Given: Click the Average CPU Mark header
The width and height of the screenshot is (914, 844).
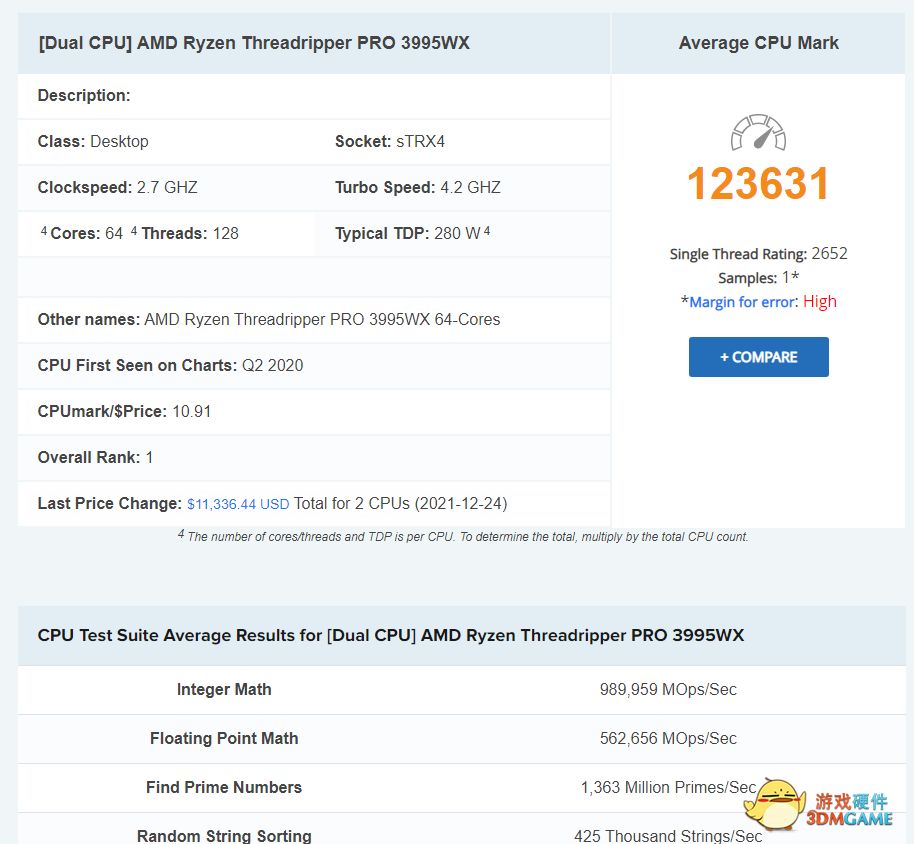Looking at the screenshot, I should point(758,43).
